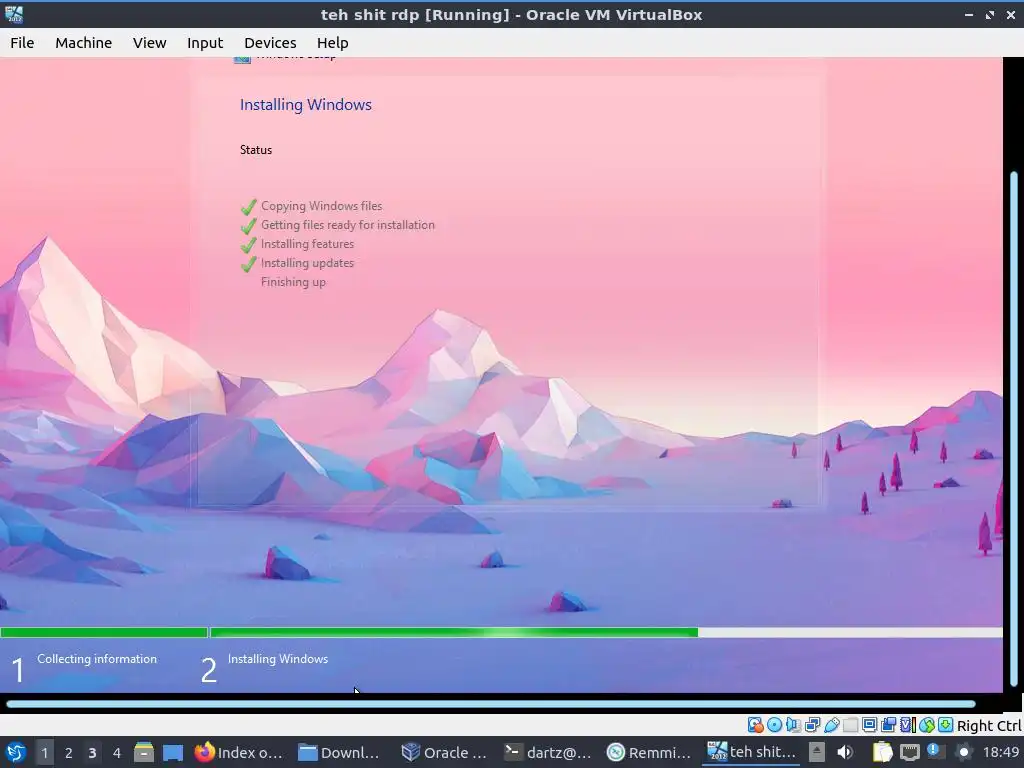Open the Input menu

tap(205, 42)
